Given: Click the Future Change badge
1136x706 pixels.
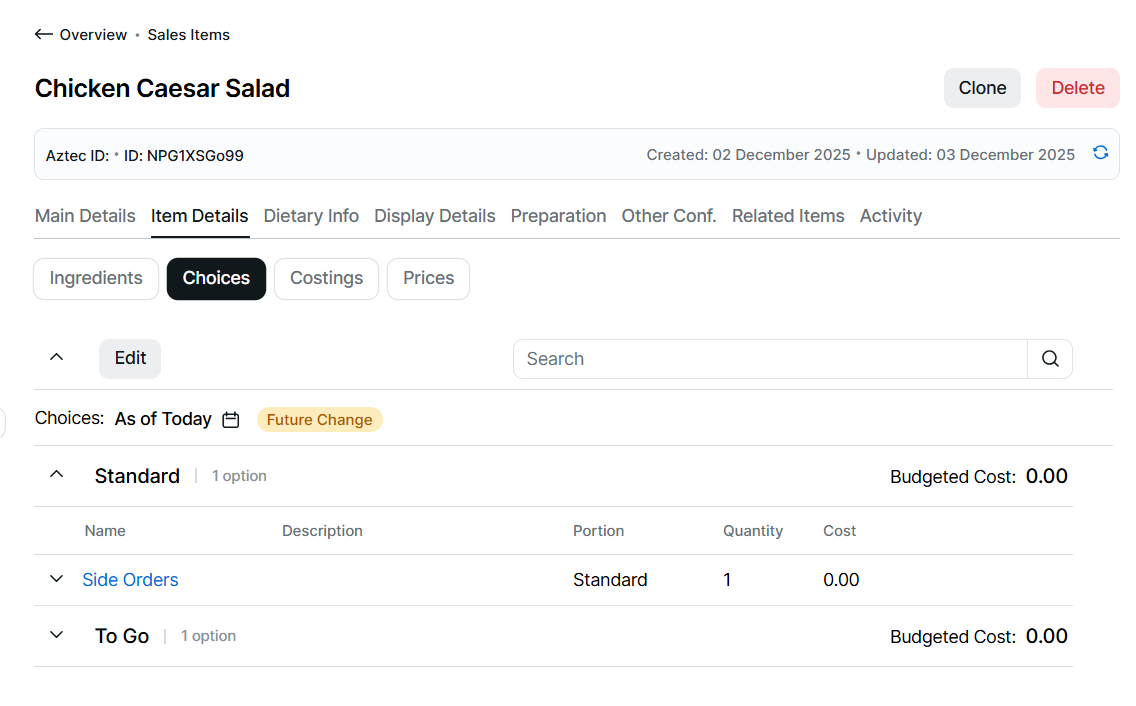Looking at the screenshot, I should (x=319, y=420).
